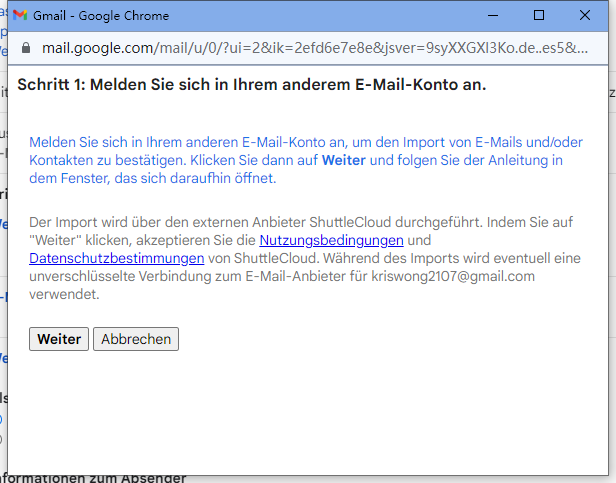Minimize the Gmail popup window
The image size is (616, 483).
point(491,16)
